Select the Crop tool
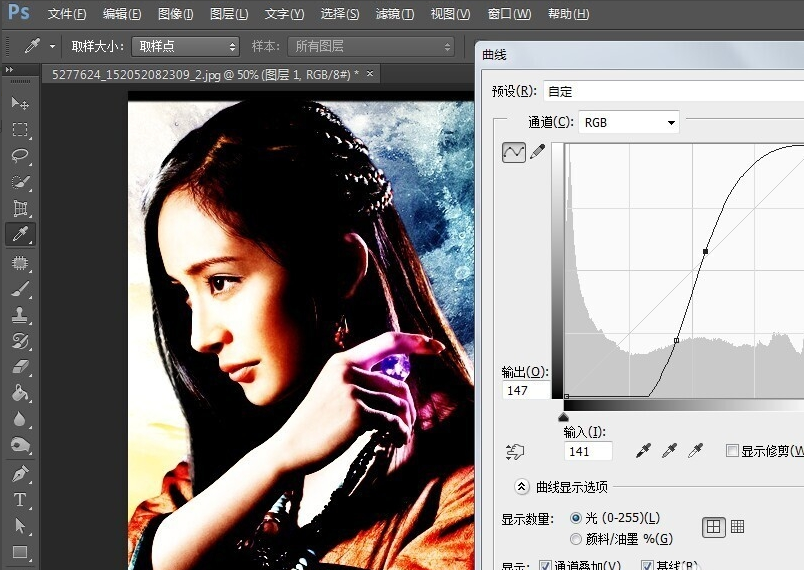 tap(20, 208)
